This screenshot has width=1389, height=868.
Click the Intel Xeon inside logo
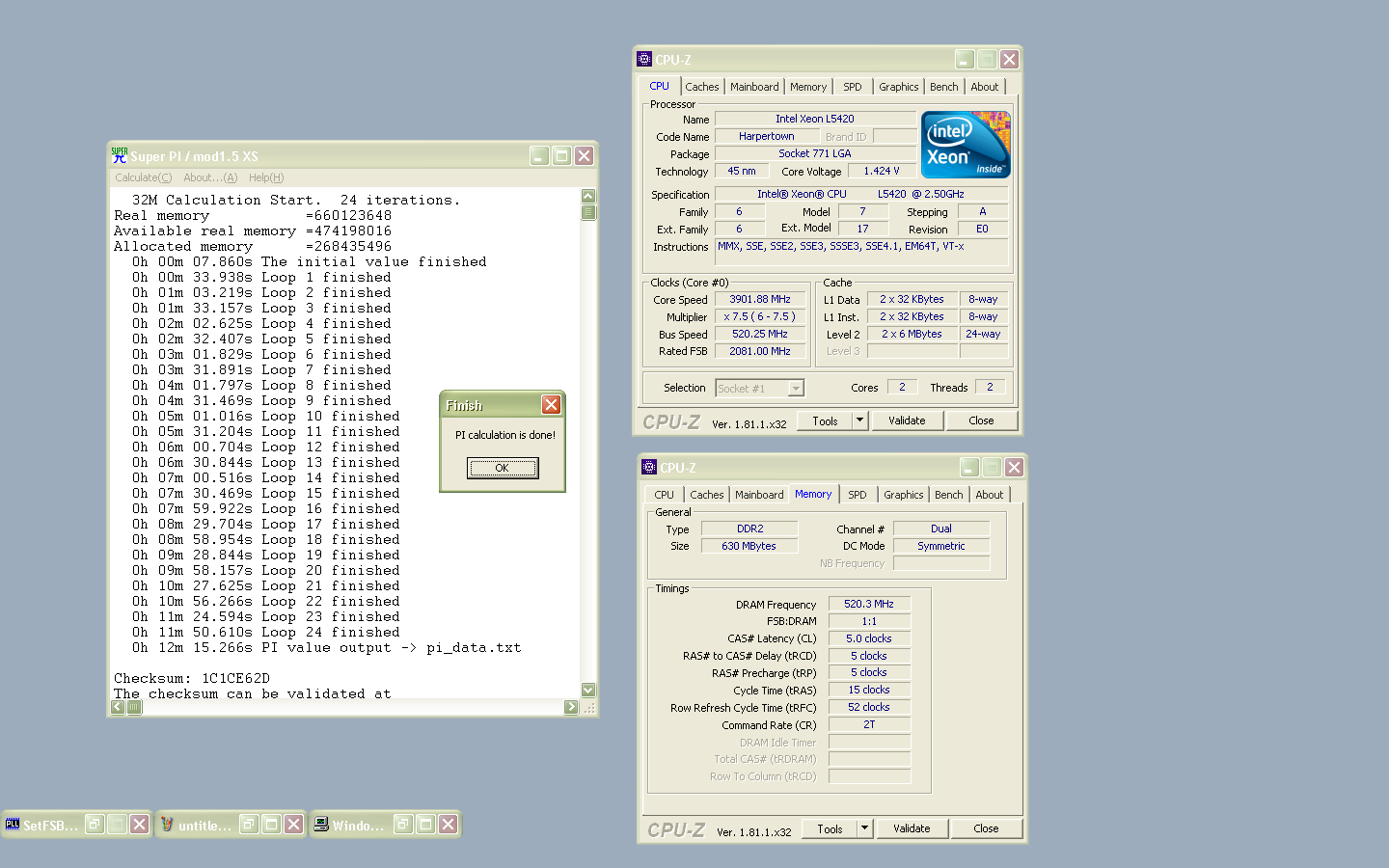tap(966, 145)
